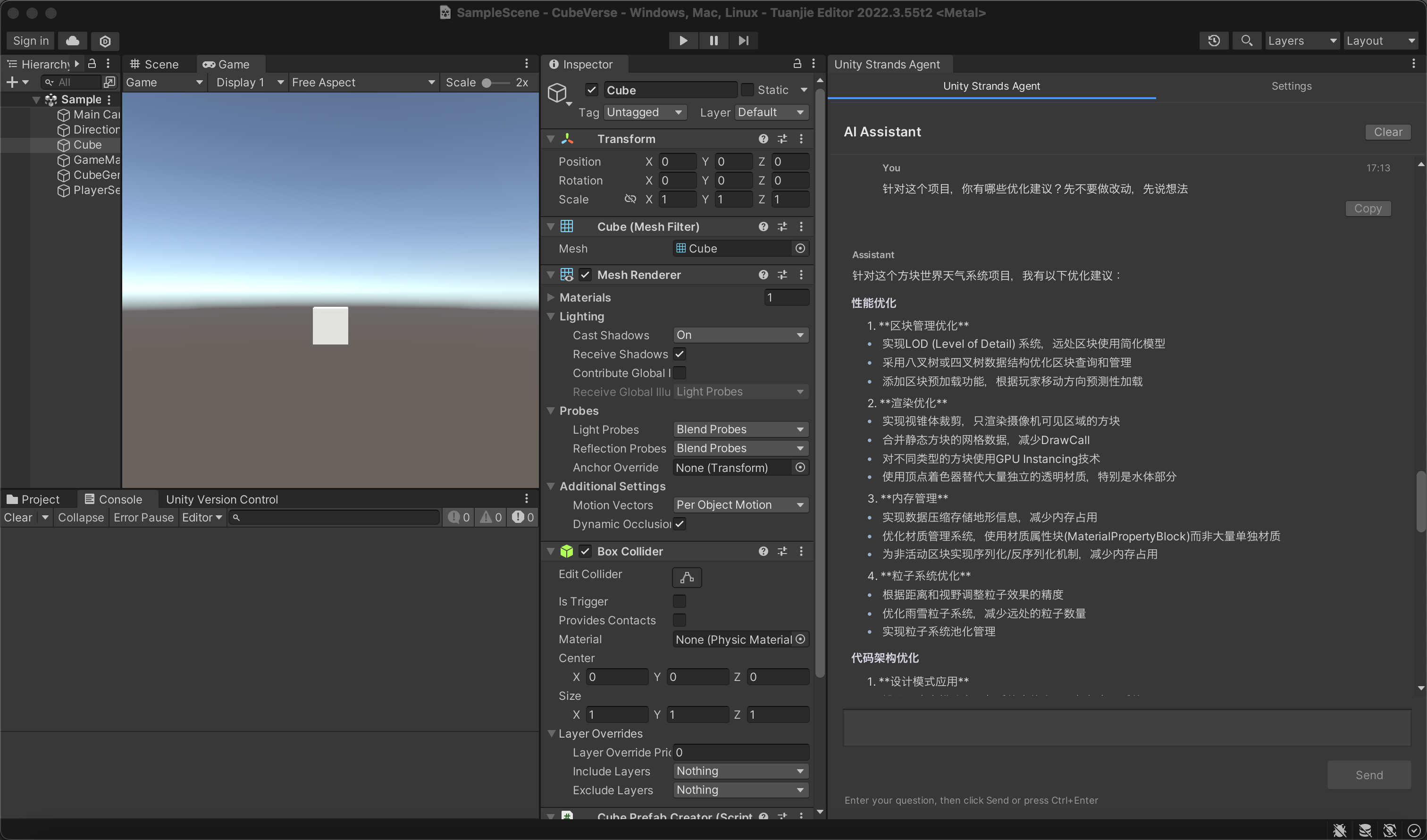
Task: Enable the Is Trigger checkbox
Action: pos(680,601)
